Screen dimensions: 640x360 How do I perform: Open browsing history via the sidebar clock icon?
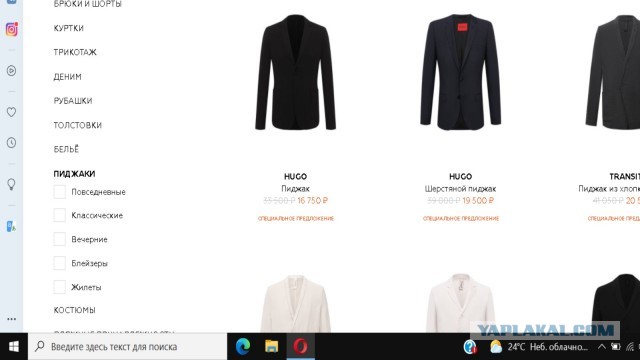[x=11, y=143]
